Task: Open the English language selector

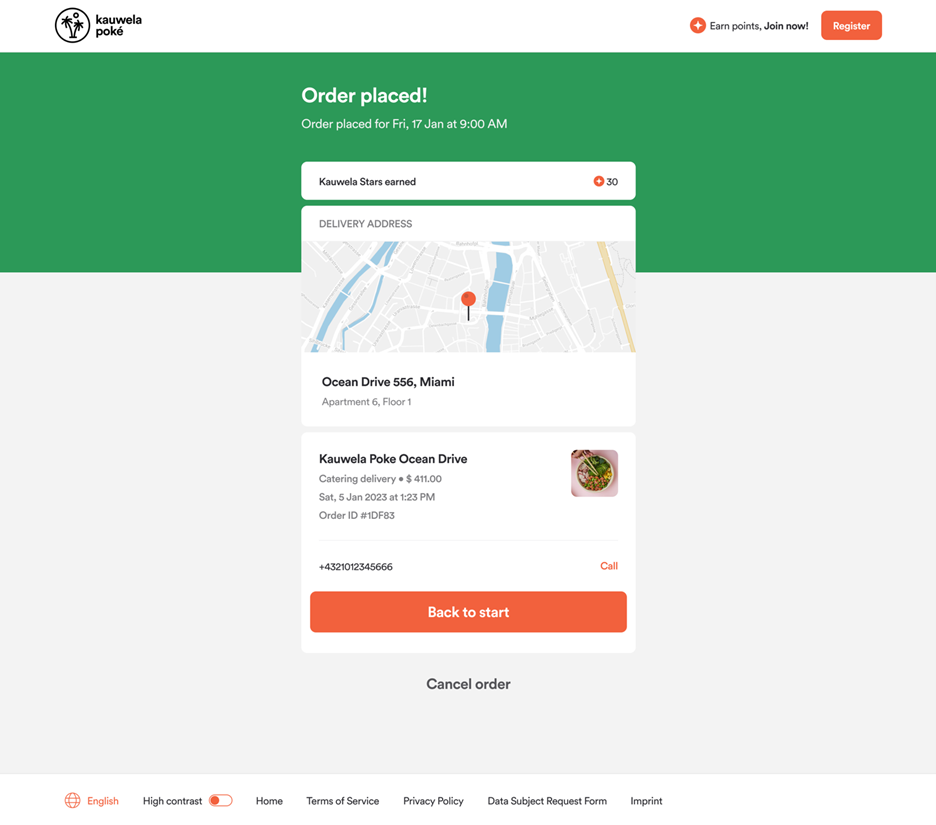Action: 102,801
